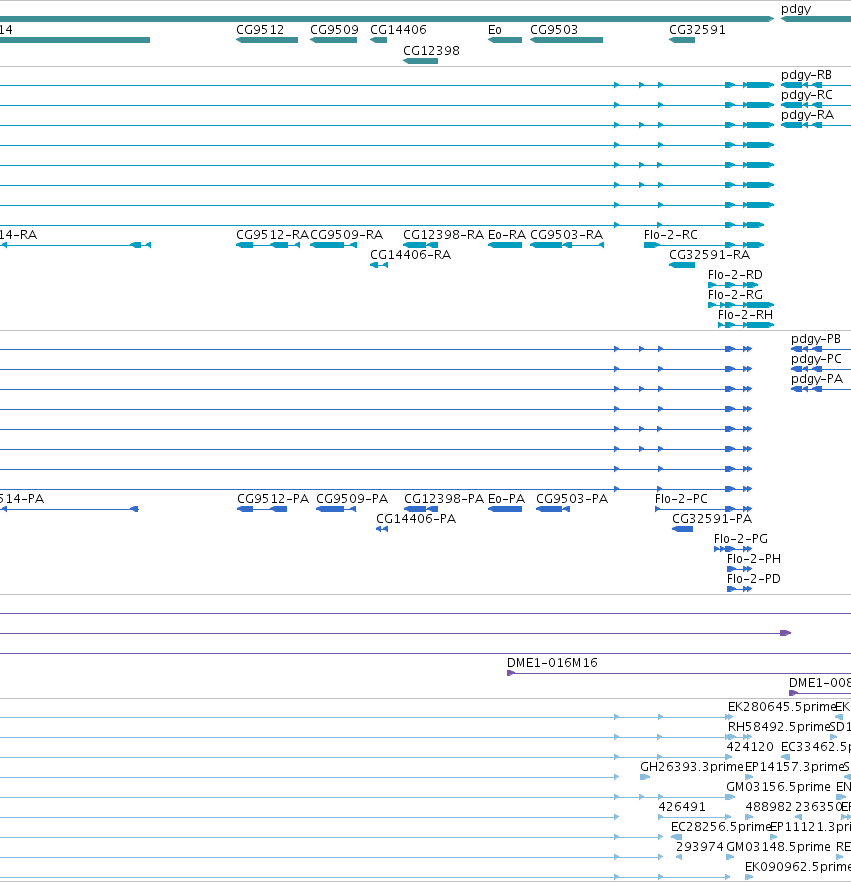Viewport: 851px width, 882px height.
Task: Select the GH26393.3prime EST label
Action: coord(692,767)
